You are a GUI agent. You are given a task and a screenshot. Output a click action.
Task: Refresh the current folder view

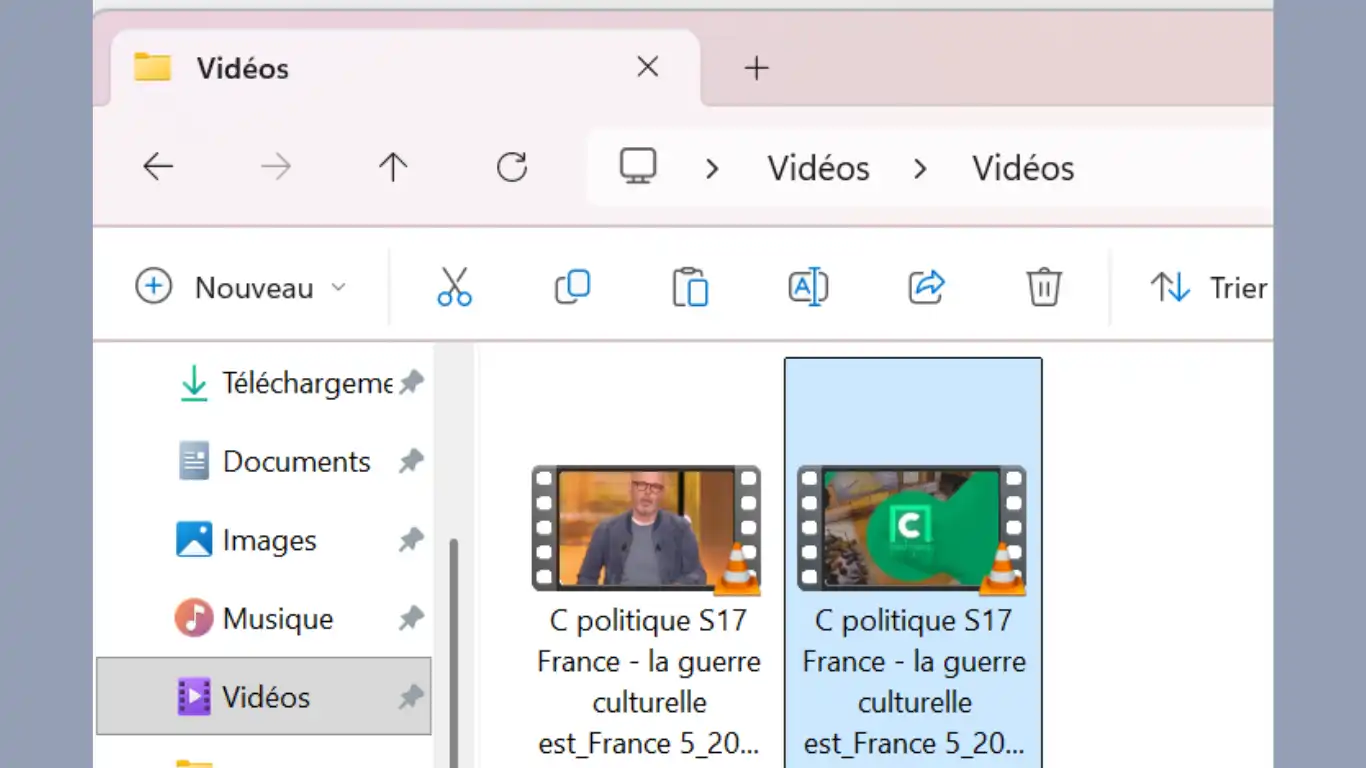click(x=512, y=167)
